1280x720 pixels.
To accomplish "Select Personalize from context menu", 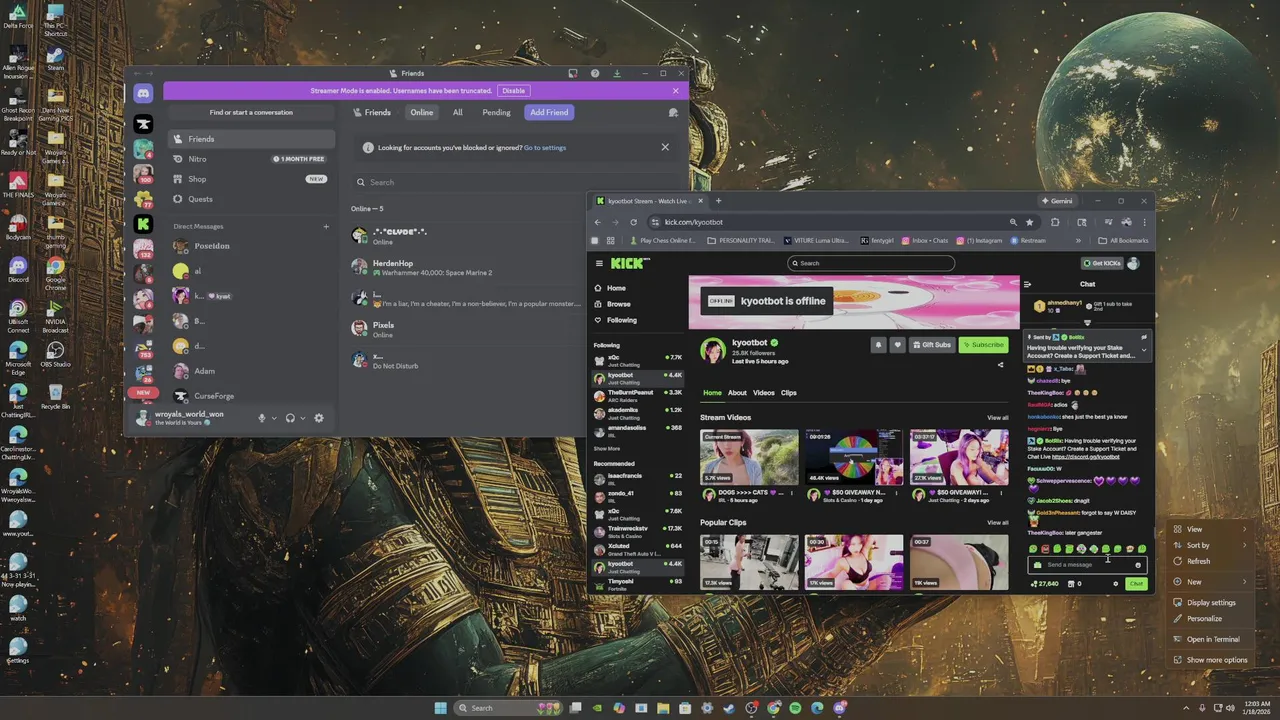I will tap(1211, 619).
